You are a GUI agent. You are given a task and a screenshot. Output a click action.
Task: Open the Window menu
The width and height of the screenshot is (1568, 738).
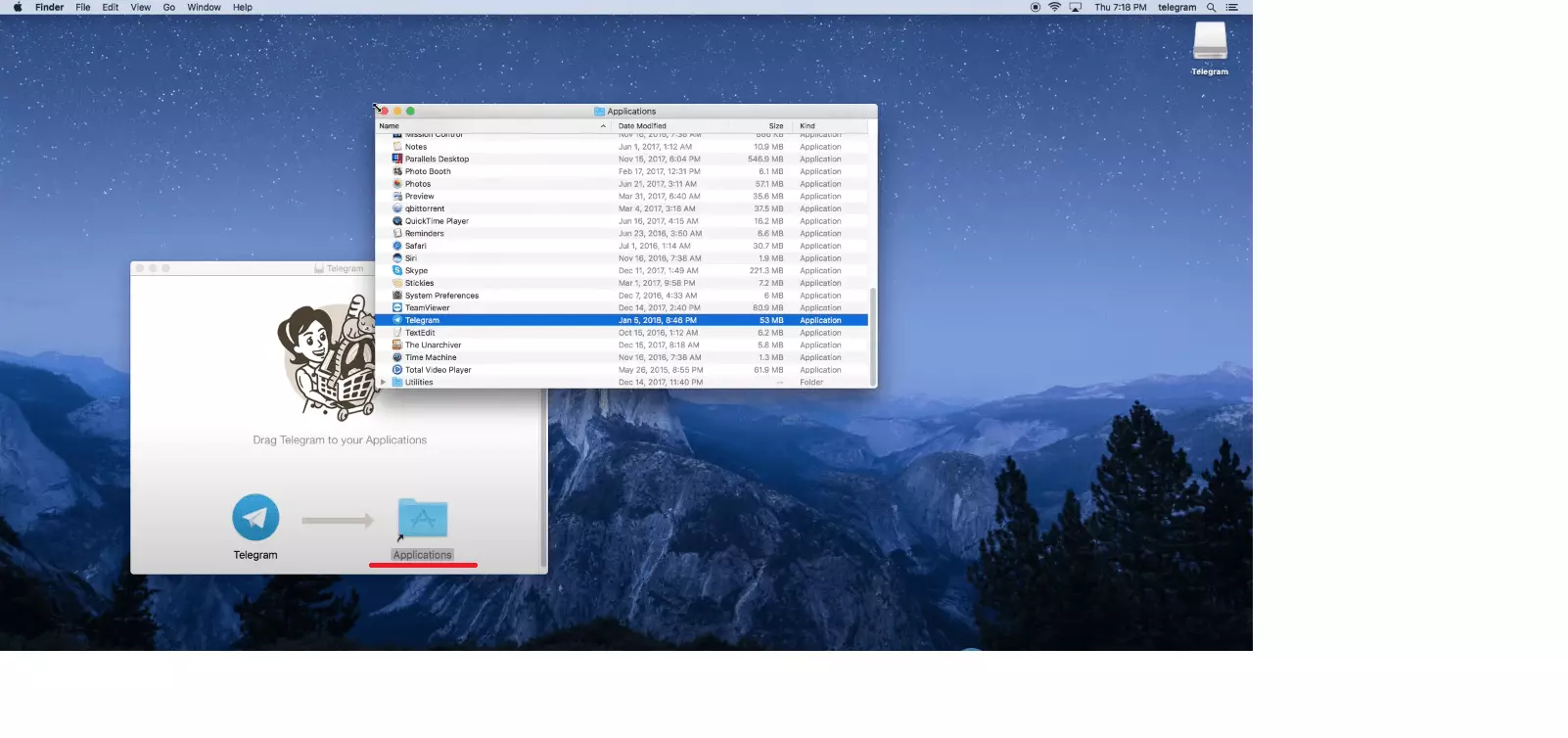[204, 7]
